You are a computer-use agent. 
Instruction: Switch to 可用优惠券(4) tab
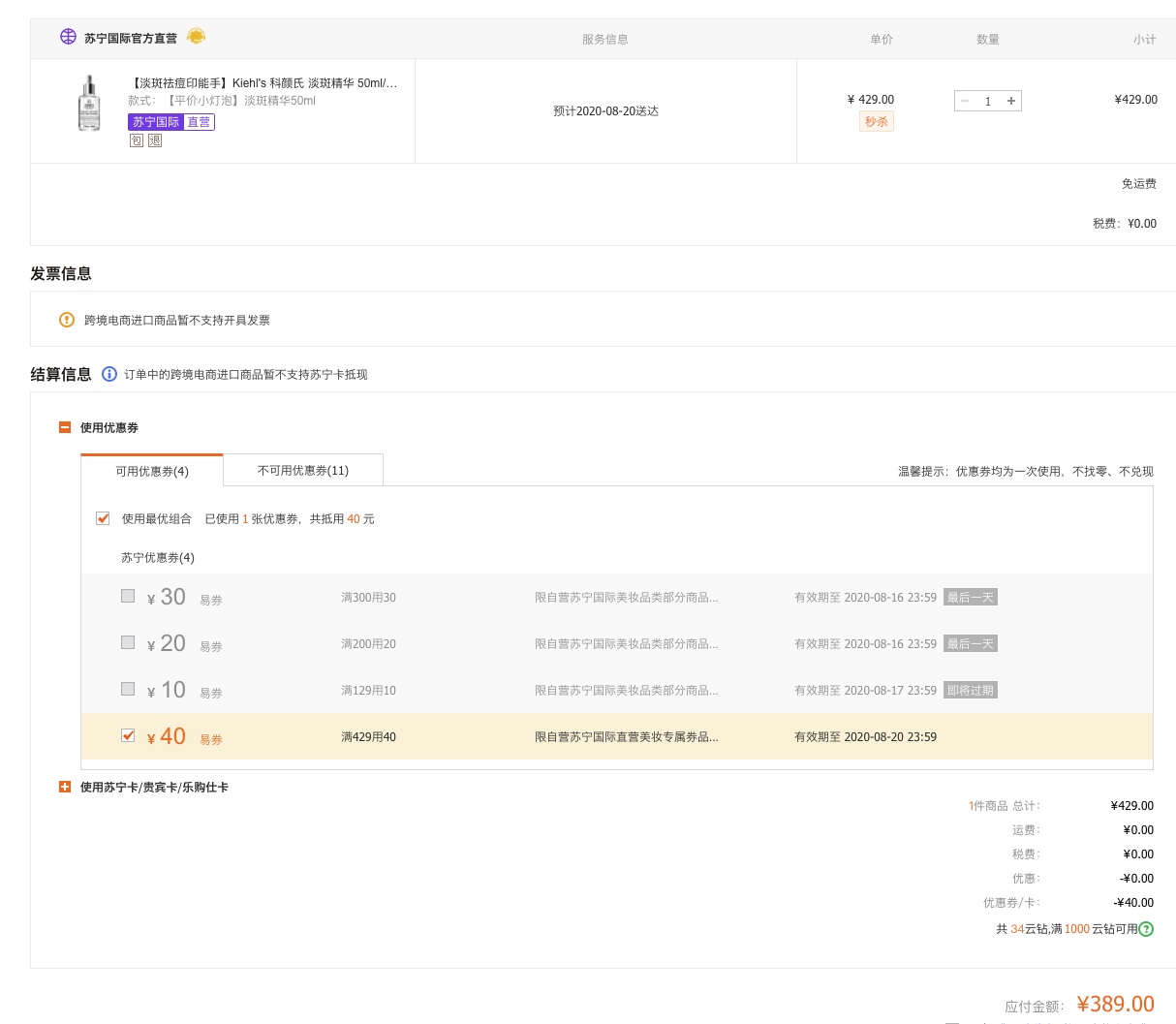(x=152, y=471)
